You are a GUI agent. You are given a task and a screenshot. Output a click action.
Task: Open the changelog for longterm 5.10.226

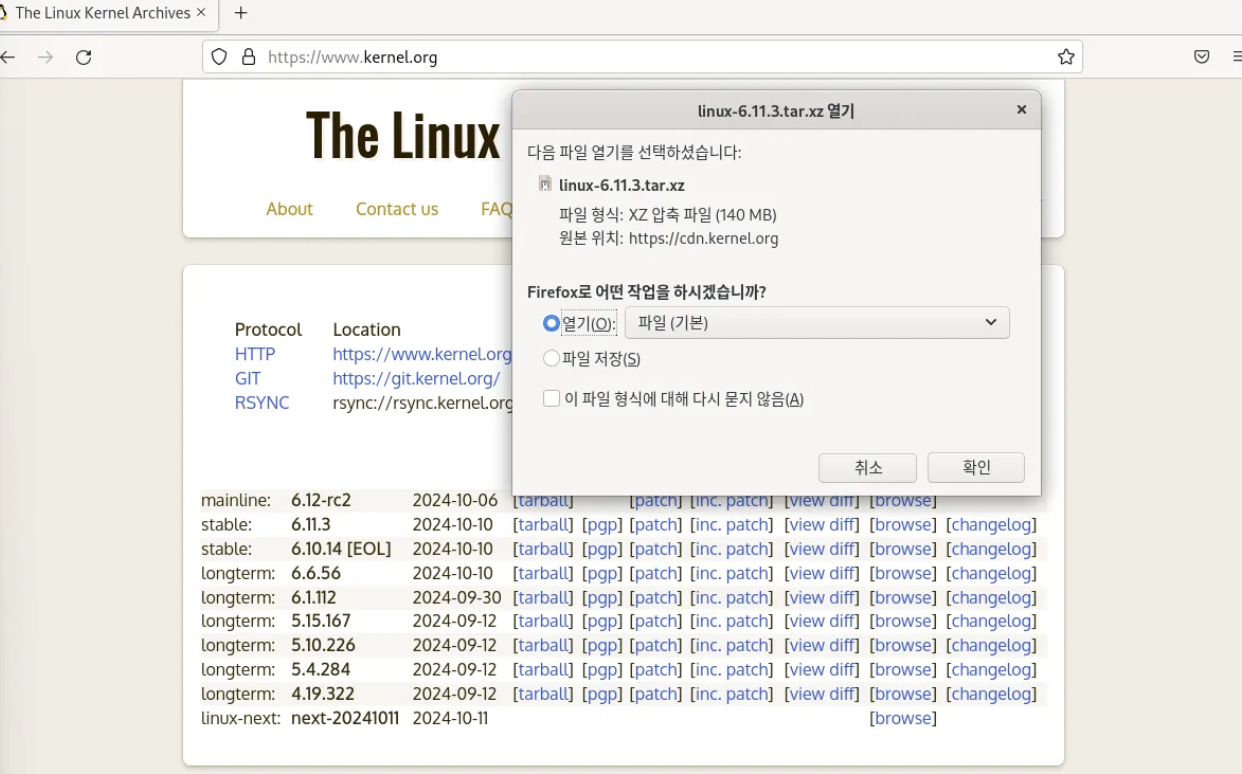click(x=992, y=645)
